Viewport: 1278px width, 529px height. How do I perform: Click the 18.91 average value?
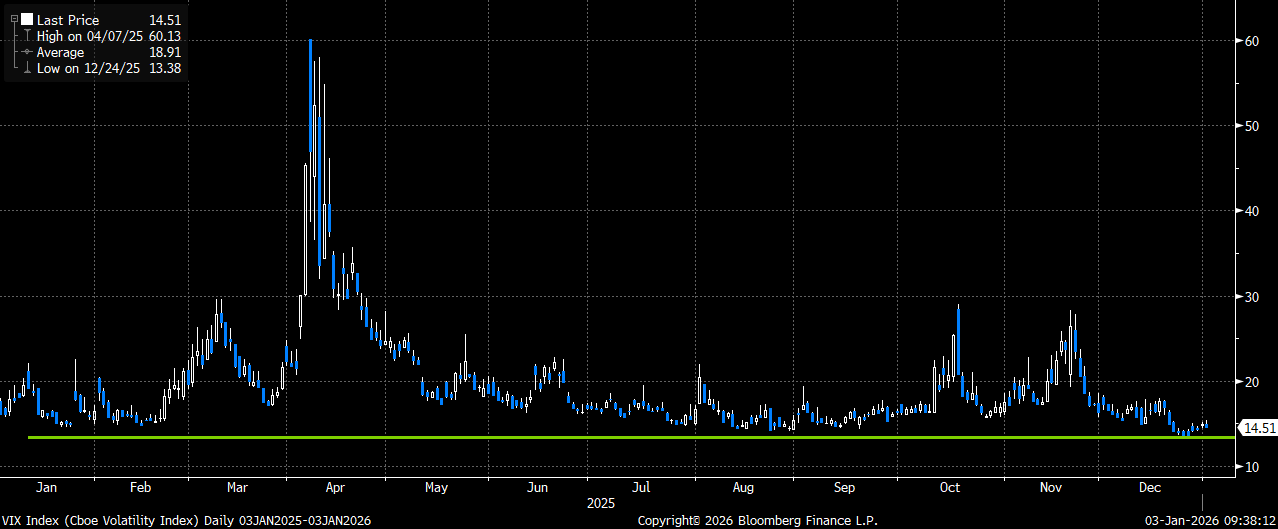pos(164,52)
